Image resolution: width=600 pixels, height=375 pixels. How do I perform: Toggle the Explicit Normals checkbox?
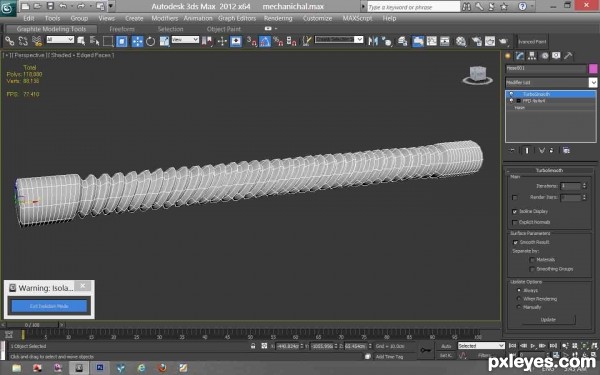click(x=515, y=222)
